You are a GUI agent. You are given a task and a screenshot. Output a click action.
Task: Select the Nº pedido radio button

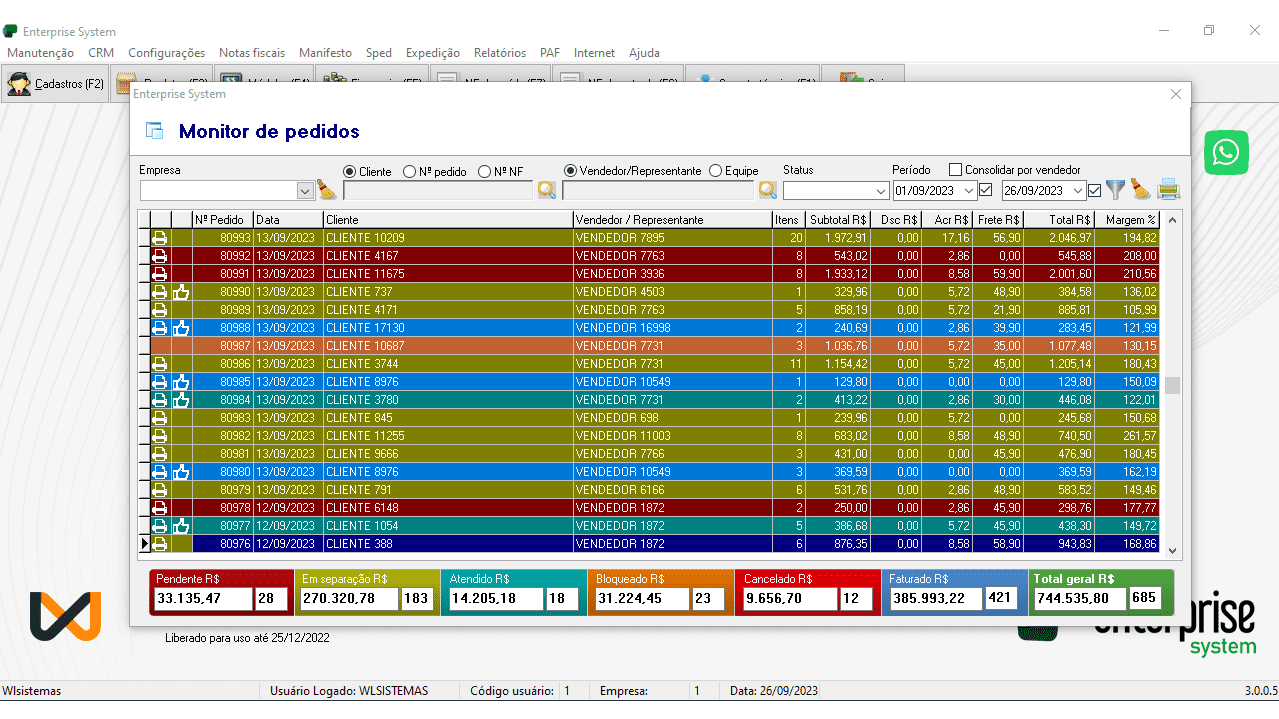point(410,171)
